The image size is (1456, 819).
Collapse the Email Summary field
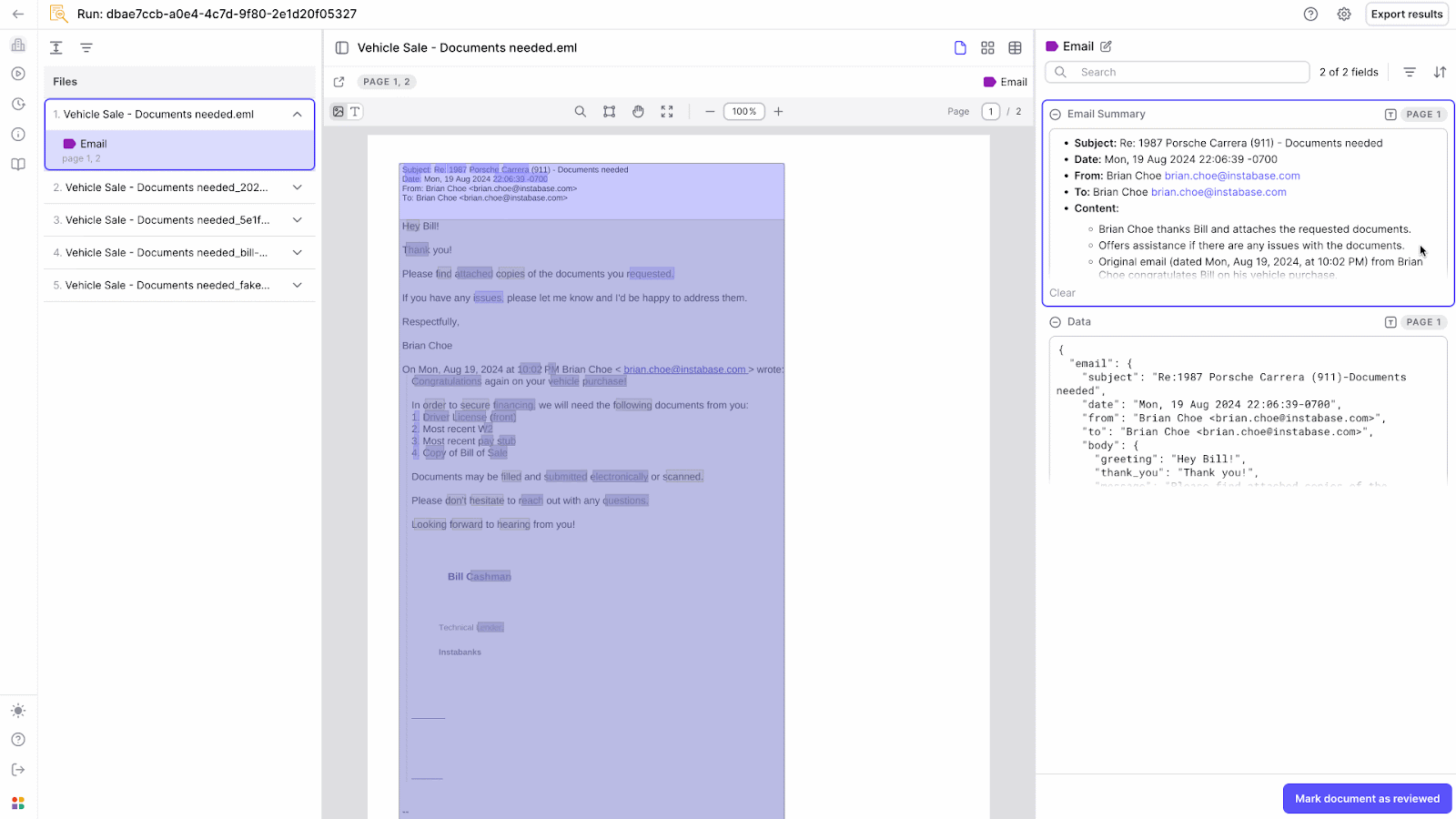coord(1056,115)
